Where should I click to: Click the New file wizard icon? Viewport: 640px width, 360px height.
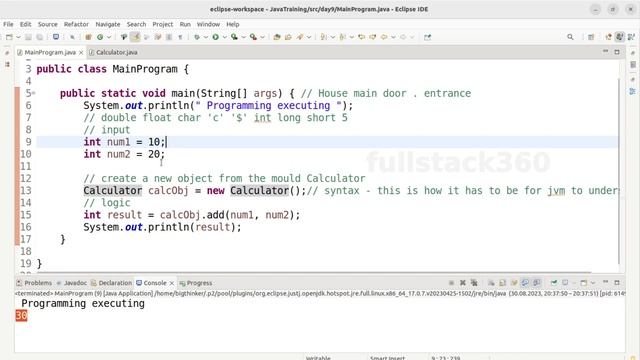(x=9, y=37)
